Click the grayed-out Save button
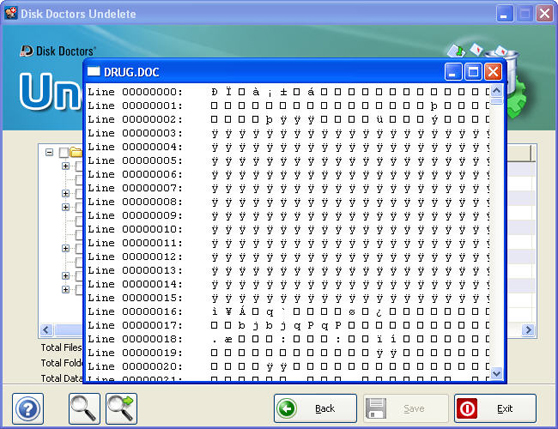 click(405, 408)
